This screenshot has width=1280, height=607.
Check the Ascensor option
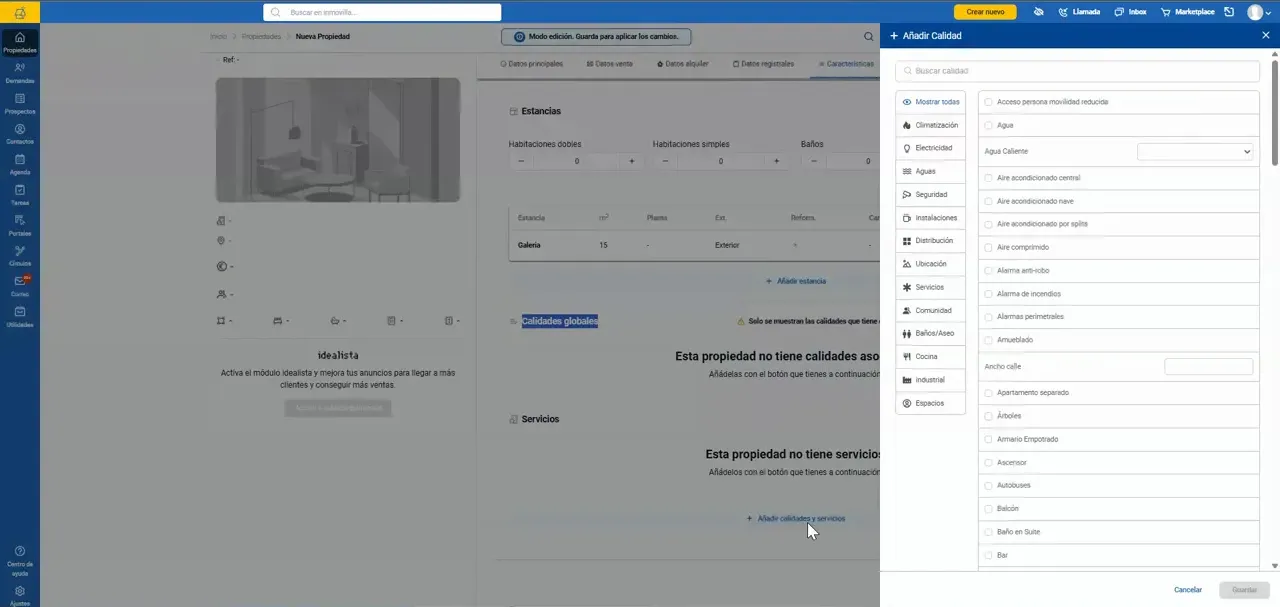tap(989, 463)
